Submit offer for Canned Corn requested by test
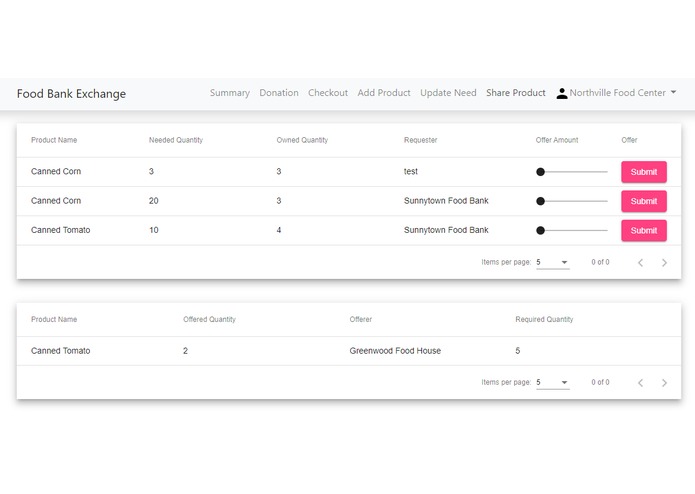 pyautogui.click(x=644, y=172)
